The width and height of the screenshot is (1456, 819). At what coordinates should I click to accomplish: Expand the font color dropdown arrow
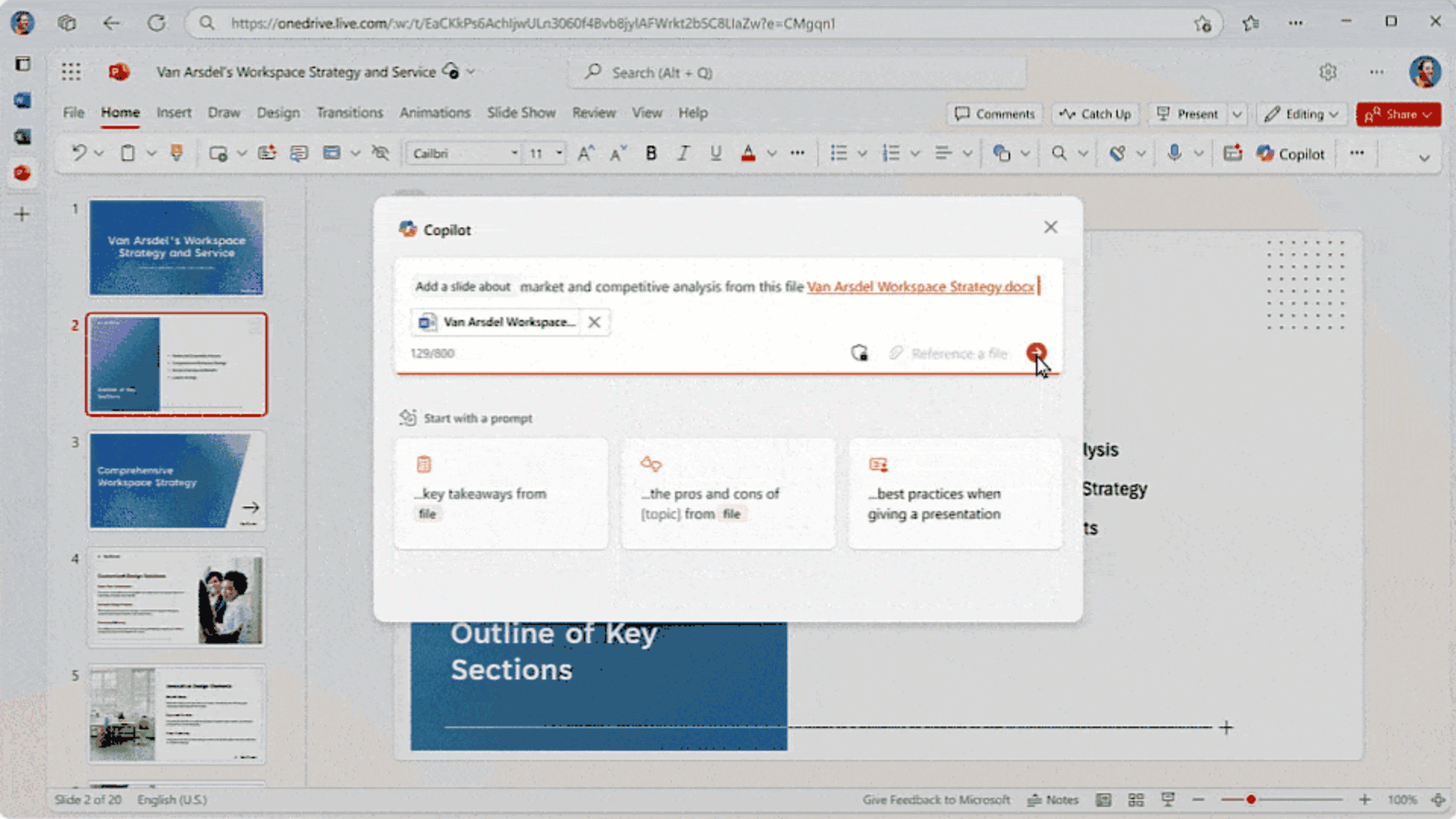(x=771, y=154)
